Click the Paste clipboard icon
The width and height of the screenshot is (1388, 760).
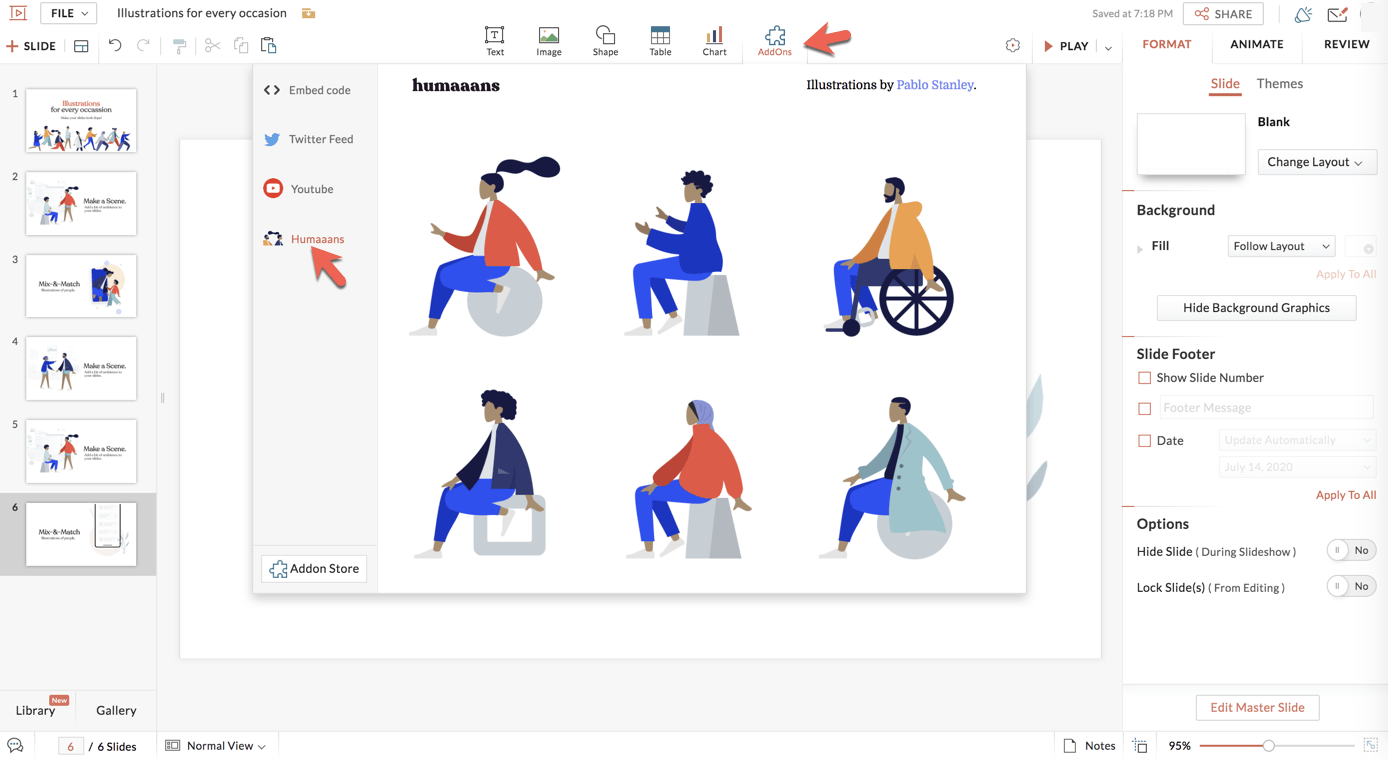point(268,46)
